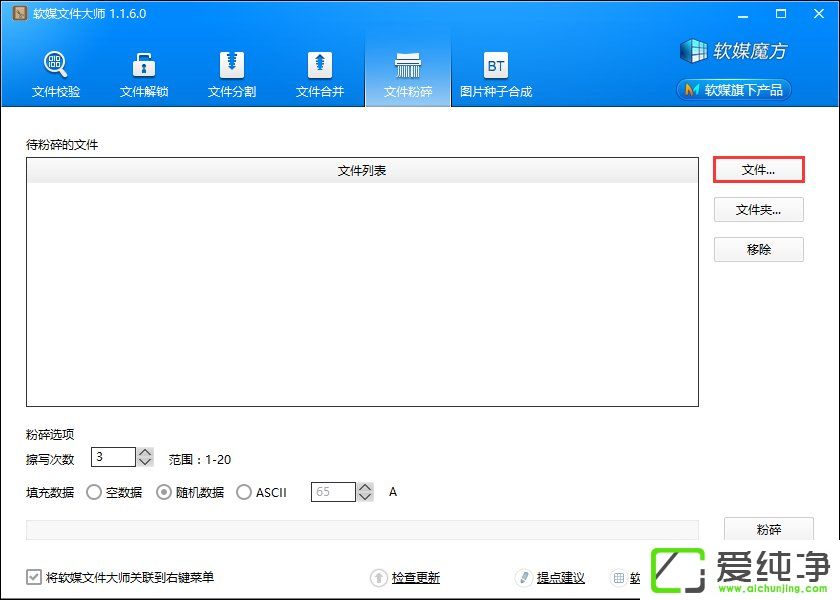Image resolution: width=840 pixels, height=600 pixels.
Task: Switch to the 文件合并 file merge tool
Action: tap(320, 74)
